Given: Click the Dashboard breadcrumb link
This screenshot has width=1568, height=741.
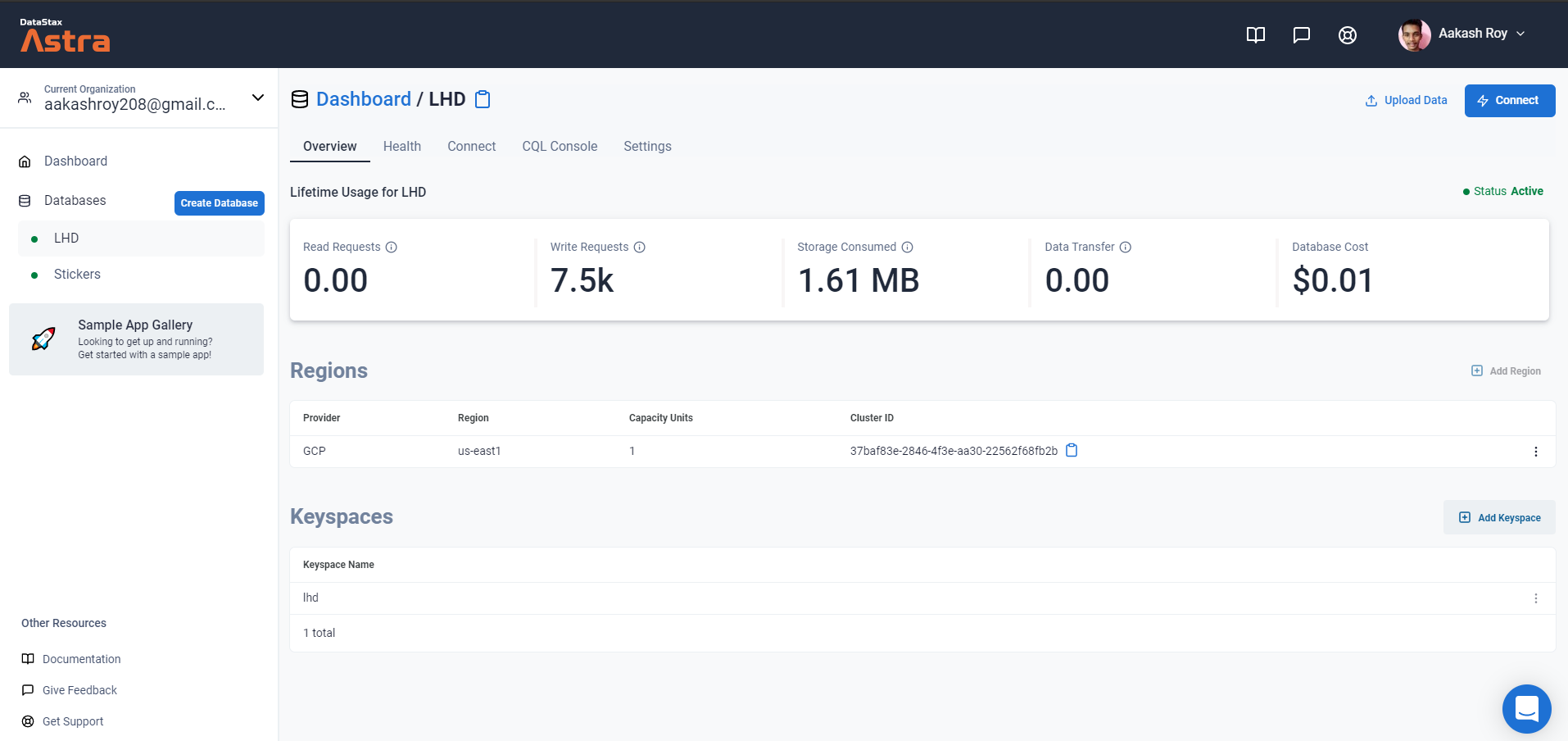Looking at the screenshot, I should [x=364, y=99].
